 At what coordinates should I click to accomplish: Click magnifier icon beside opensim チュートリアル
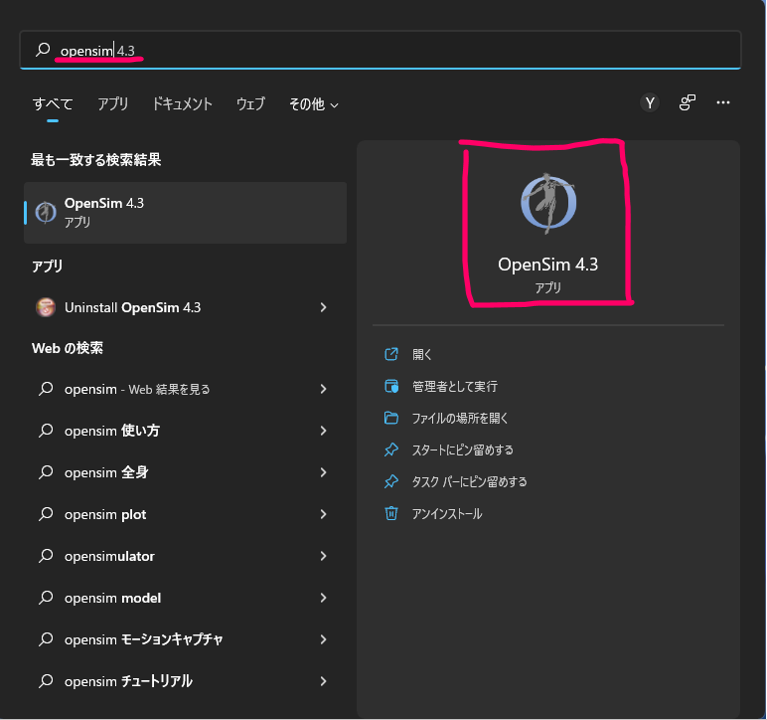pos(46,681)
